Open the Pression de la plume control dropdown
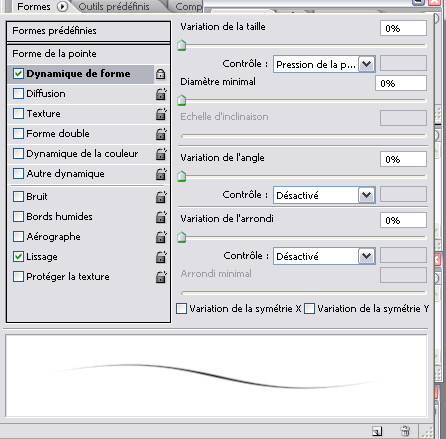Image resolution: width=446 pixels, height=439 pixels. pos(324,64)
